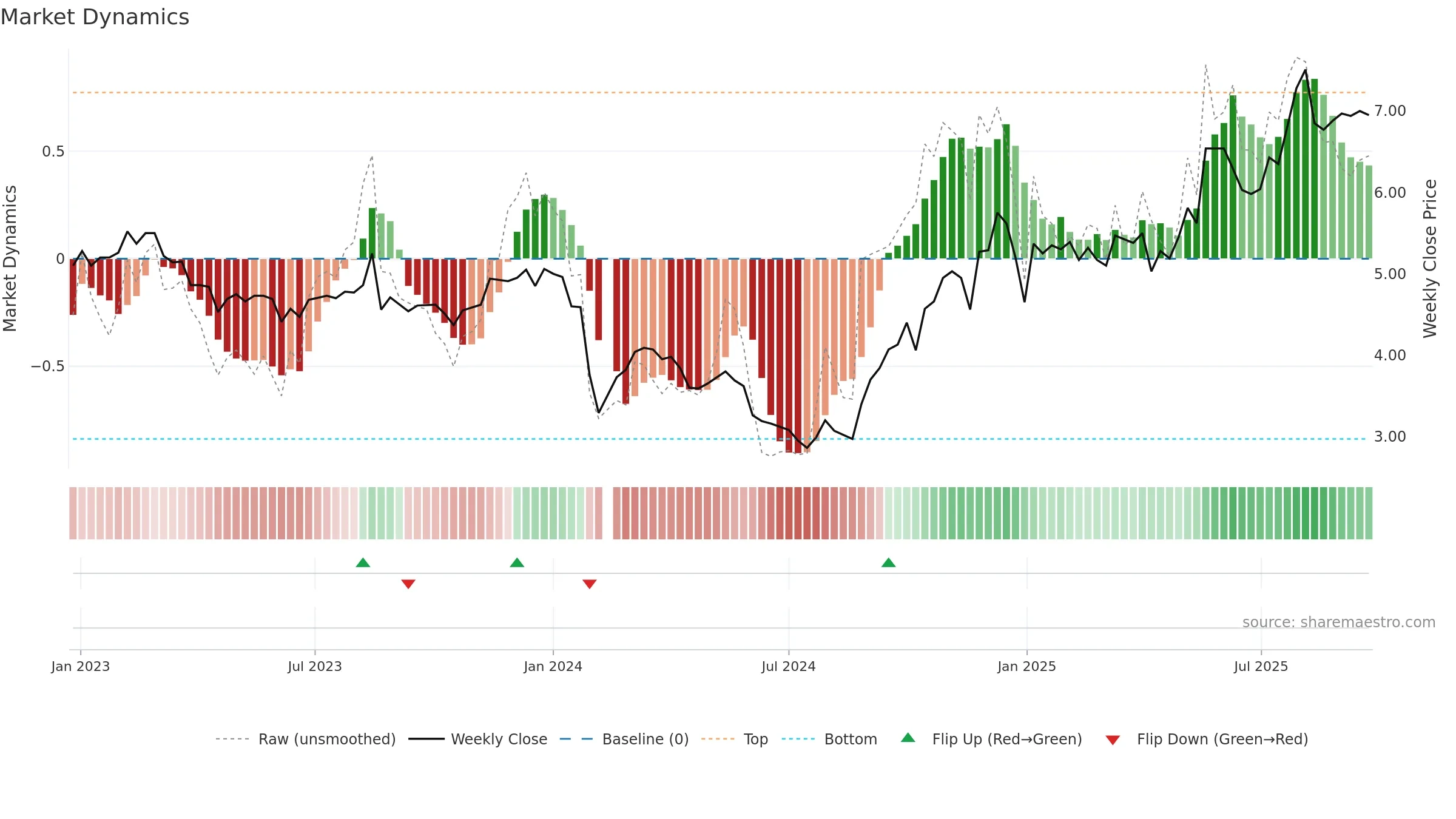Click the 0.5 left axis tick label

[53, 152]
